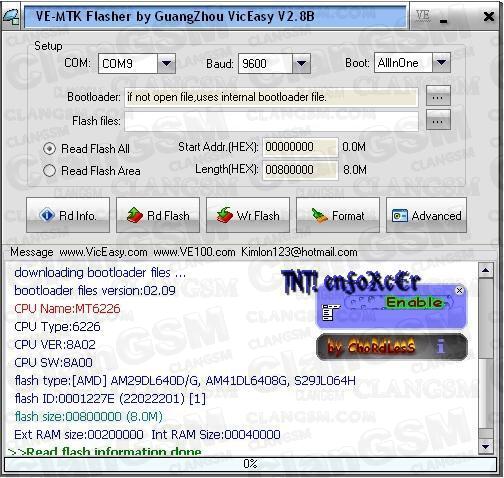
Task: Click the CPU VER:8A02 log line
Action: (55, 345)
